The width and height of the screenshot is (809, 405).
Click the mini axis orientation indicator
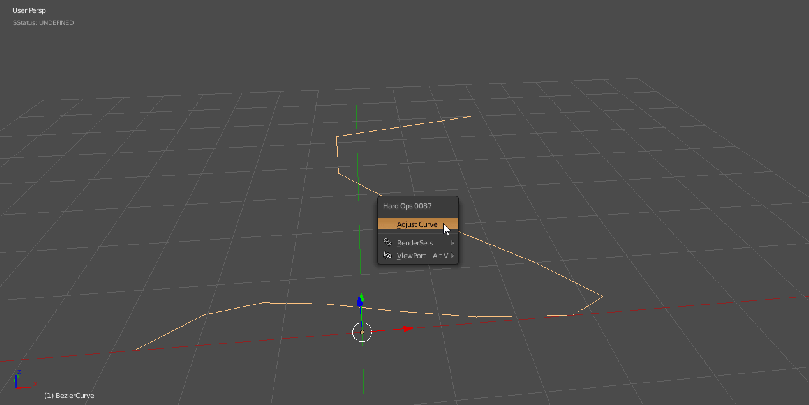(17, 379)
